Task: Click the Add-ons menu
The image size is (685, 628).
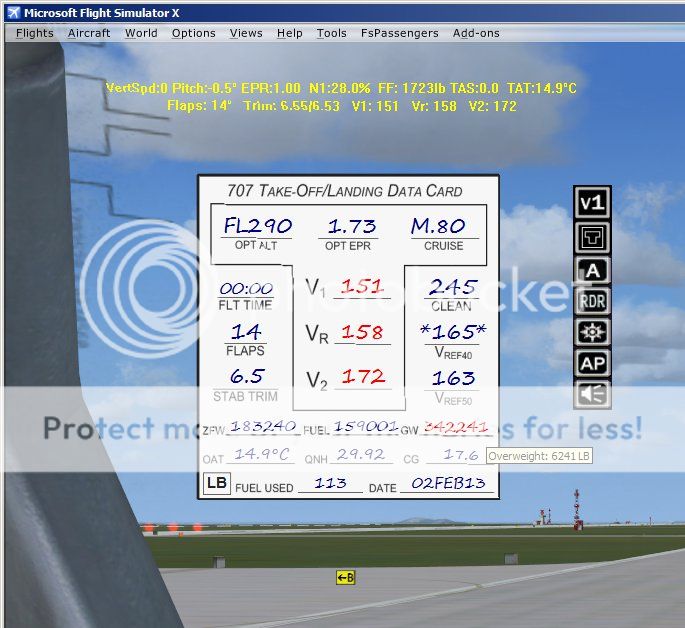Action: coord(476,33)
